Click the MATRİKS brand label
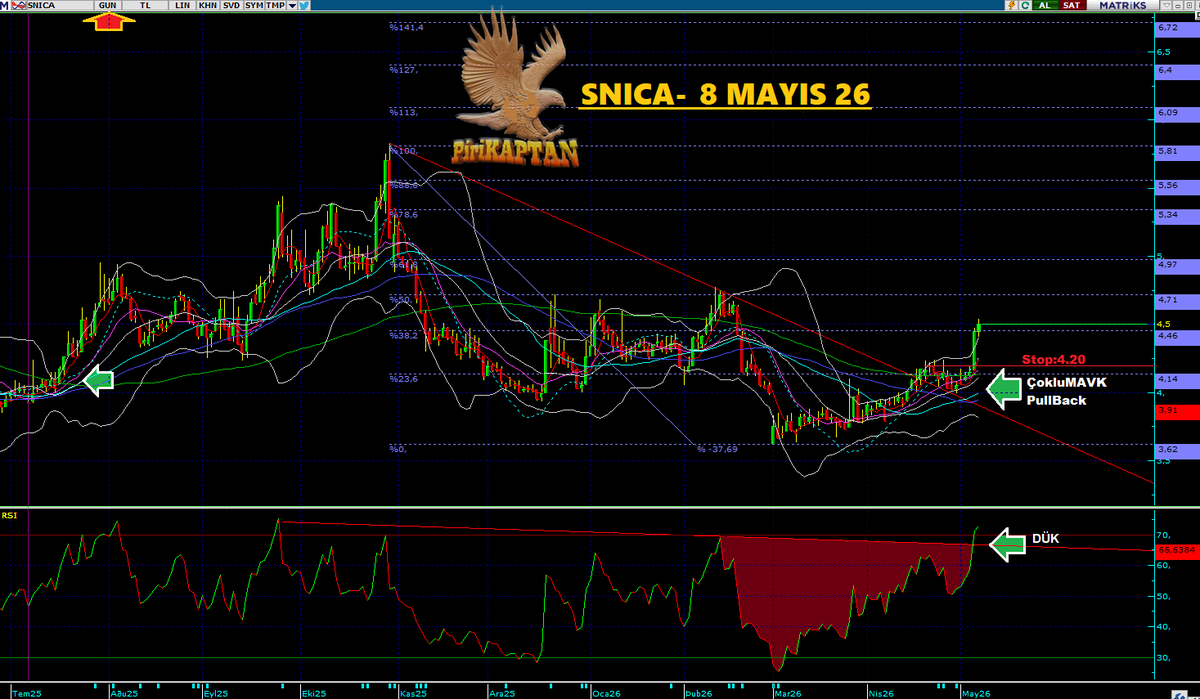The height and width of the screenshot is (699, 1200). coord(1123,5)
